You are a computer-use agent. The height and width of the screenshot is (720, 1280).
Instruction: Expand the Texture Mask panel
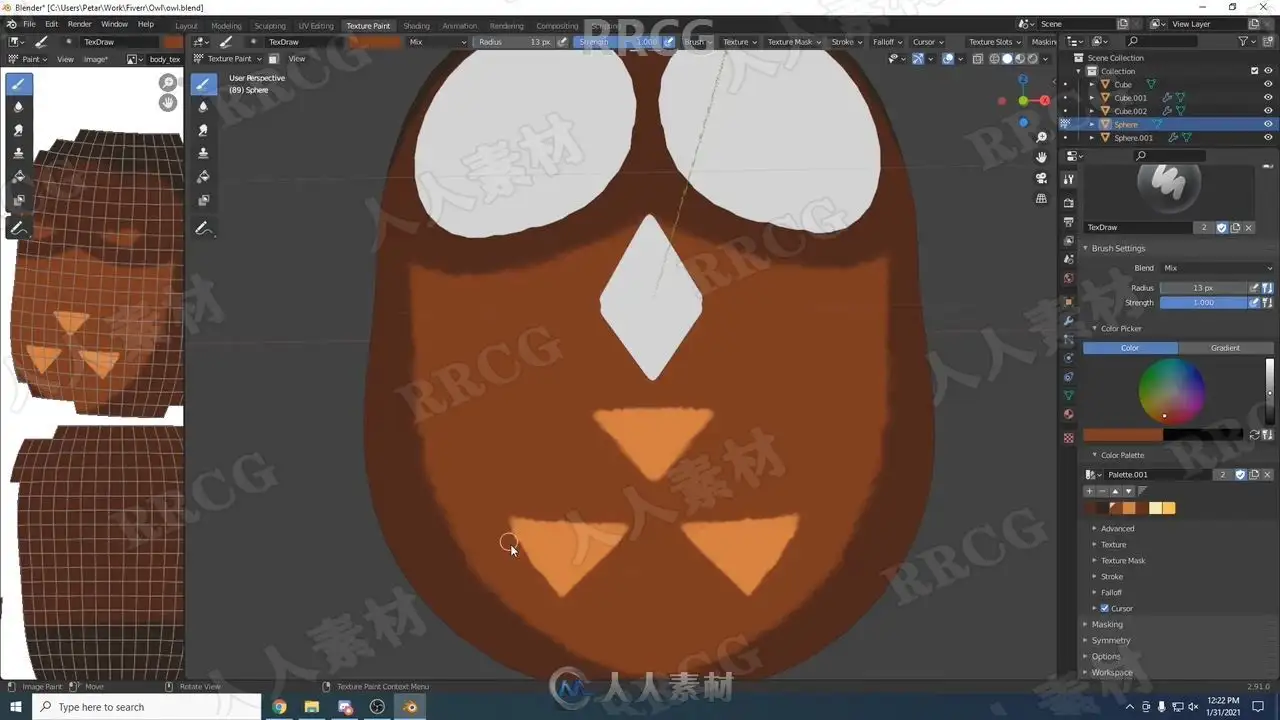(x=1122, y=560)
